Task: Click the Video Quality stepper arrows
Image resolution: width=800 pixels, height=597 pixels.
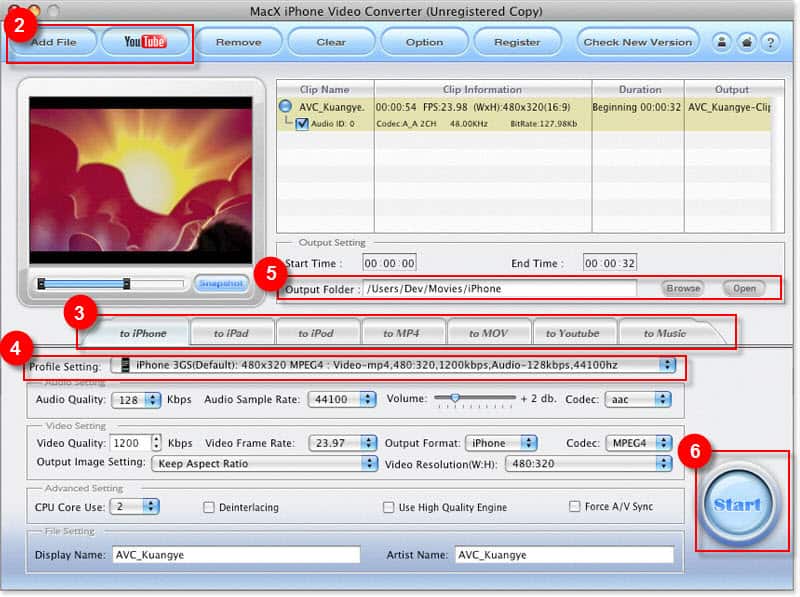Action: click(x=157, y=443)
